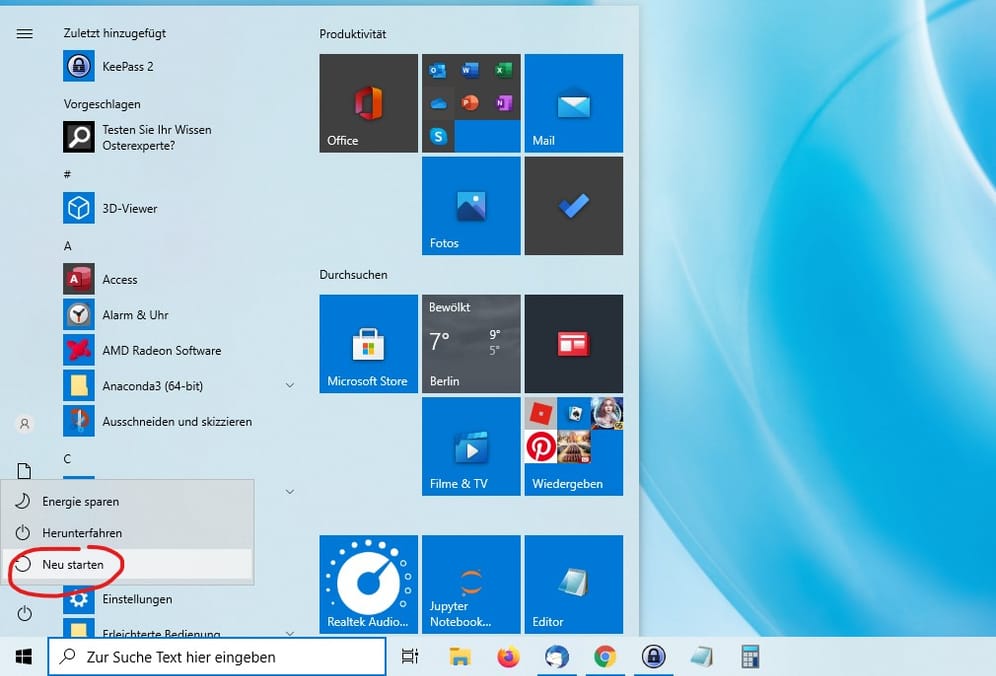Click the taskbar search box
This screenshot has height=676, width=996.
pos(217,657)
